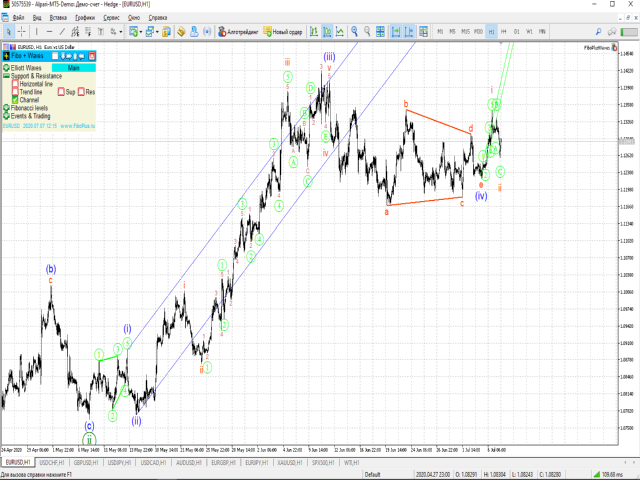Click the Main button in Fibo panel
This screenshot has height=480, width=640.
(x=74, y=68)
